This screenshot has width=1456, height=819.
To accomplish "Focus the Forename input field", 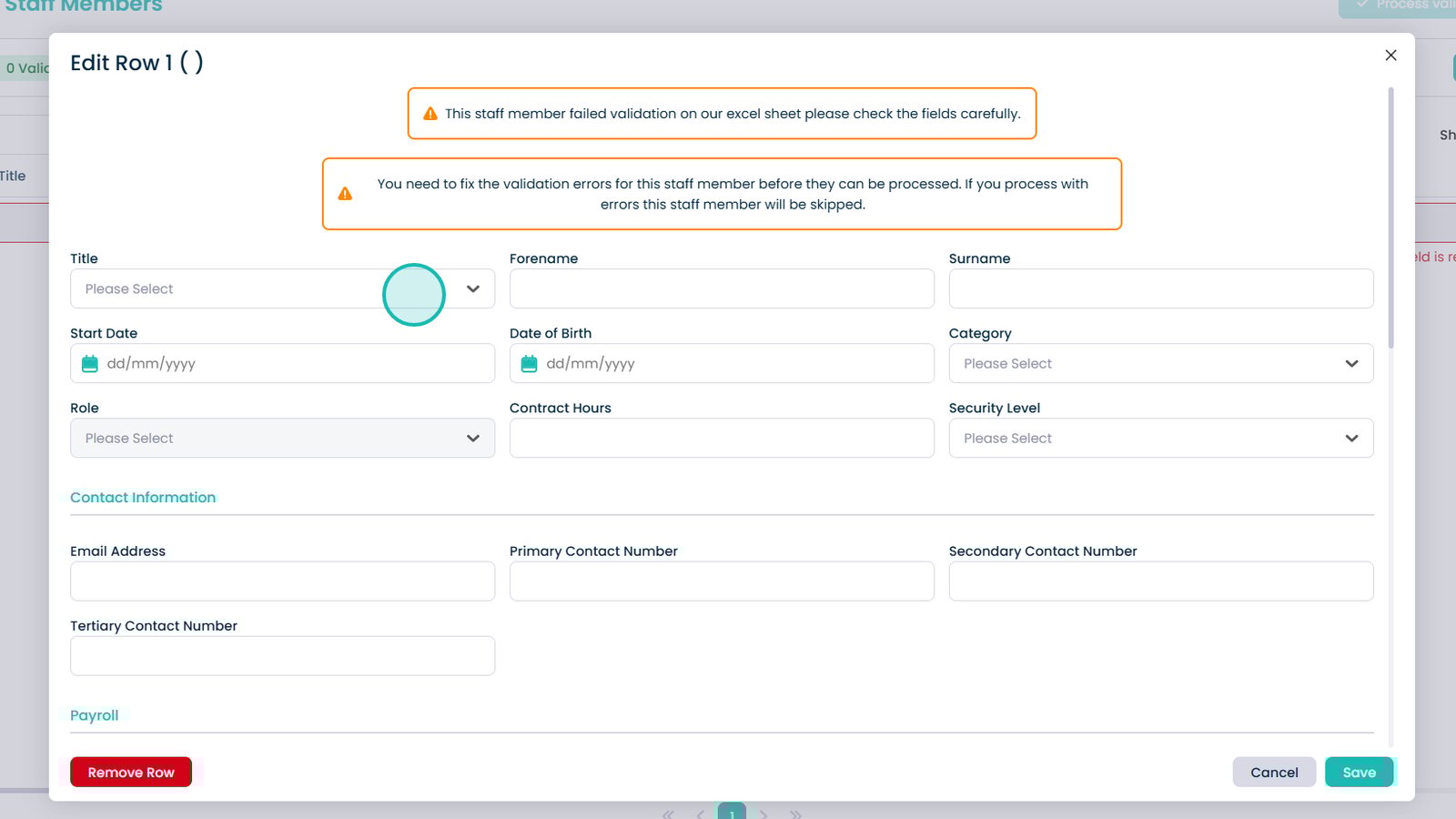I will [722, 288].
